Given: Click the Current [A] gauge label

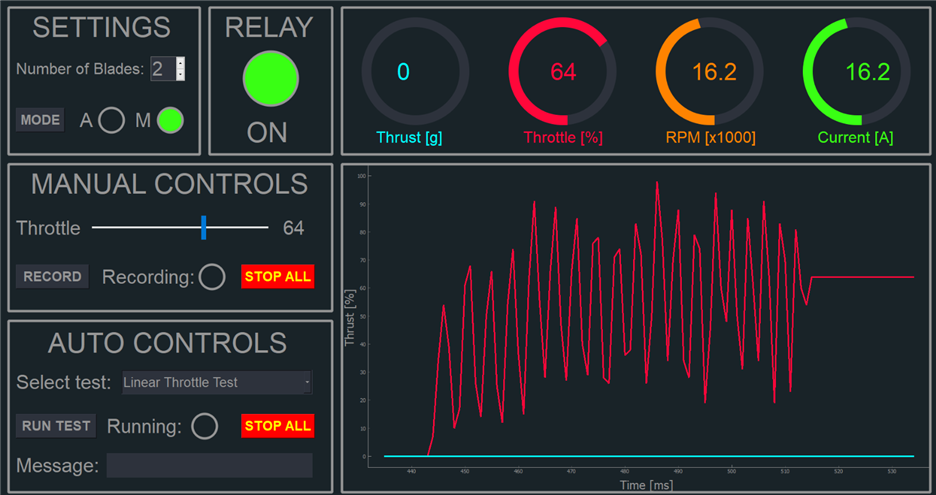Looking at the screenshot, I should point(855,138).
